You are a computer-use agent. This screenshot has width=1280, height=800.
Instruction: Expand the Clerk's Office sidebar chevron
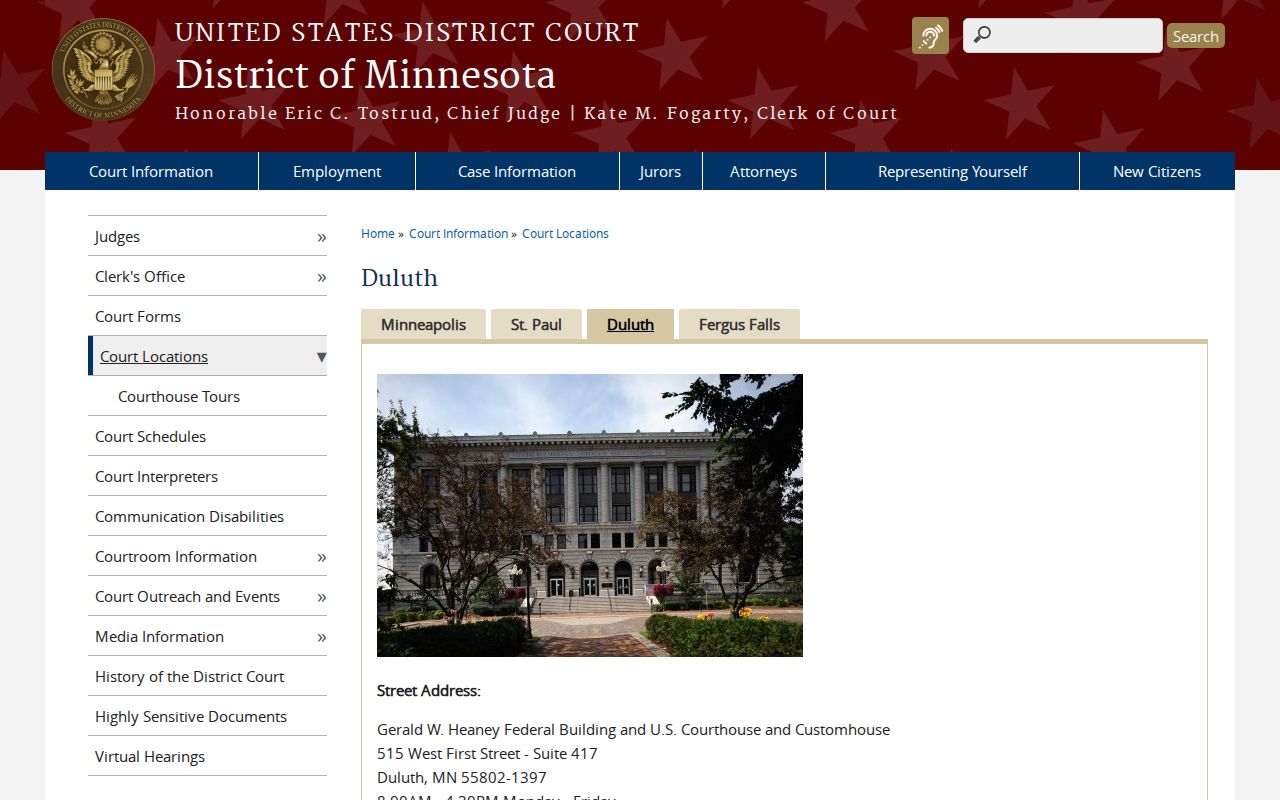[321, 277]
